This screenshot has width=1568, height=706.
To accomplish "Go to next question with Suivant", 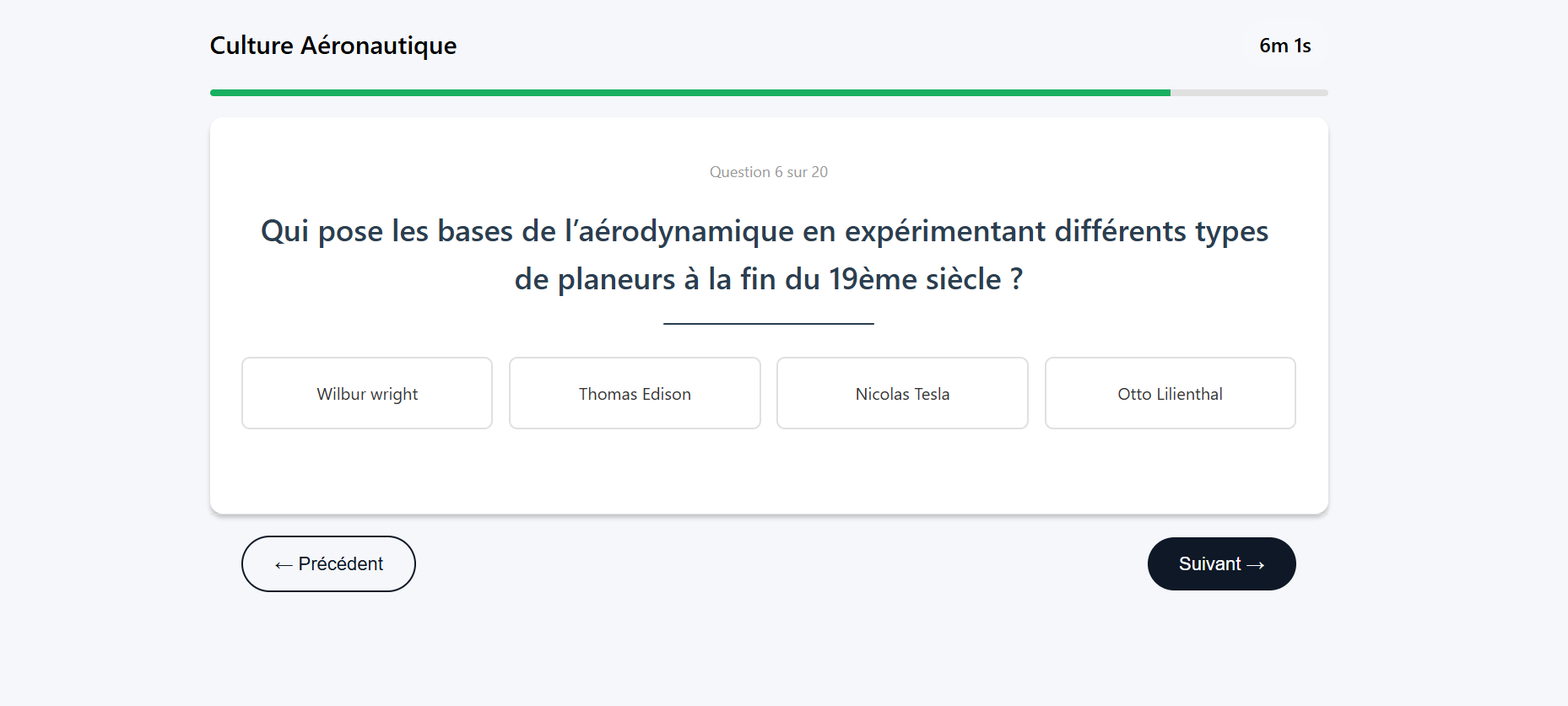I will (1221, 564).
